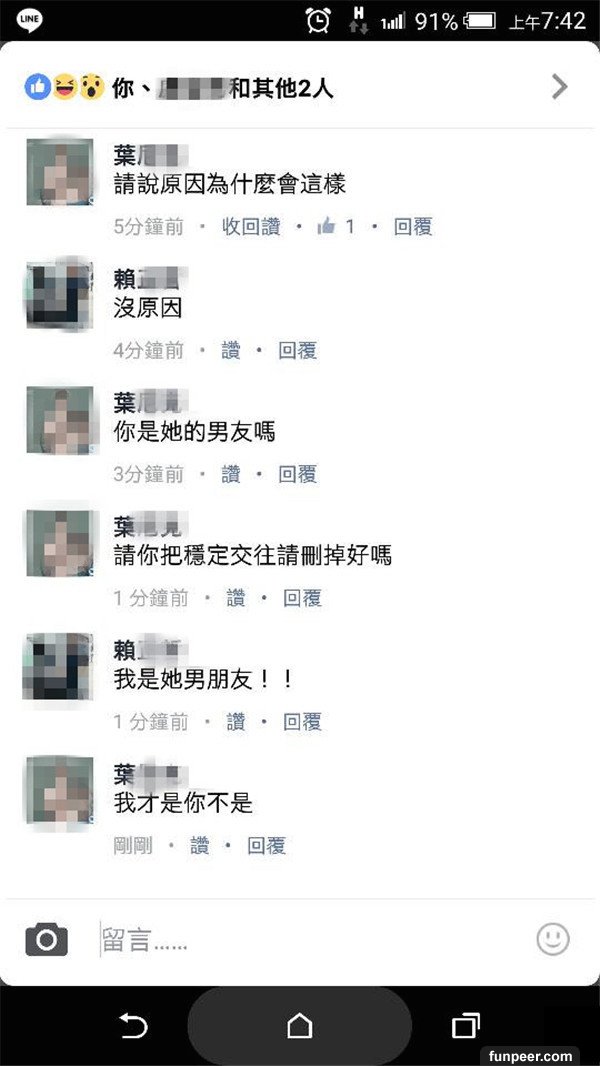Like the 沒原因 comment with 讚

pos(231,351)
